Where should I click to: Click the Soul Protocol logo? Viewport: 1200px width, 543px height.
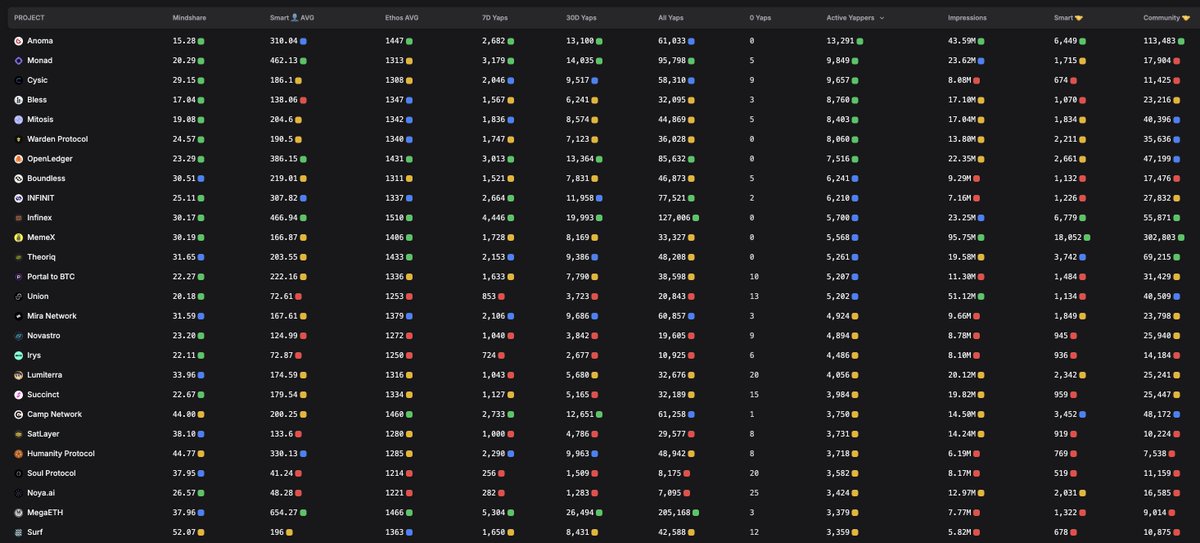[18, 473]
